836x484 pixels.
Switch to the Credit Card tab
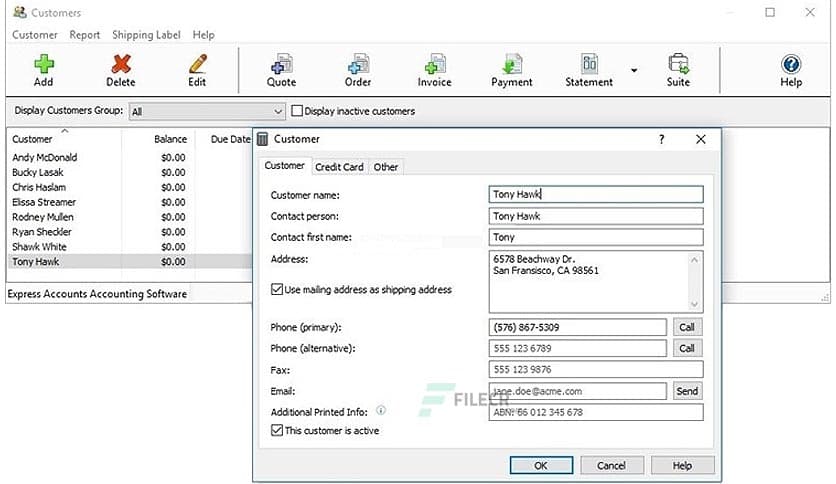pyautogui.click(x=339, y=167)
